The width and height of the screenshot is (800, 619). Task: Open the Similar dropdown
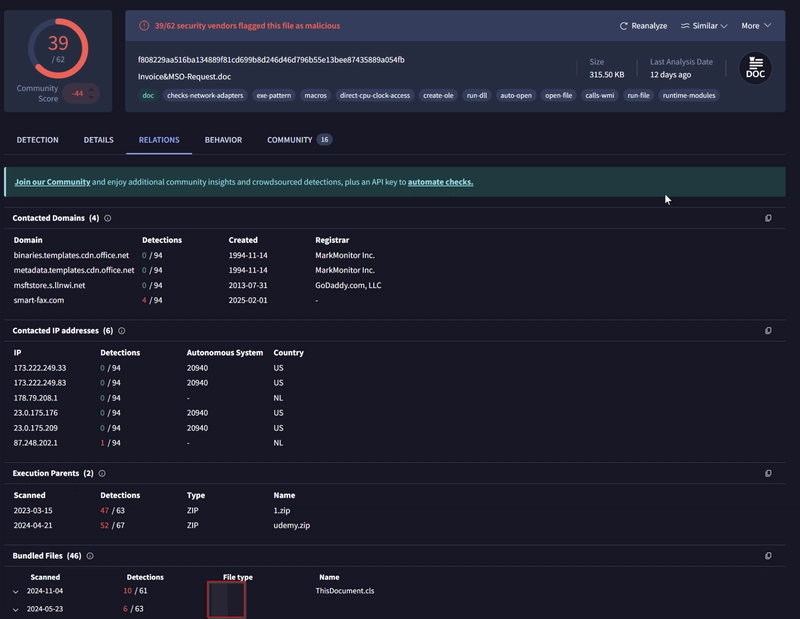704,26
